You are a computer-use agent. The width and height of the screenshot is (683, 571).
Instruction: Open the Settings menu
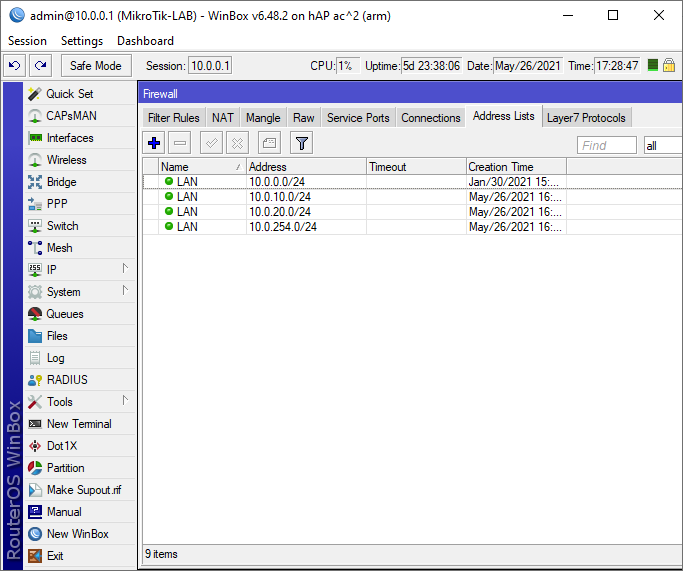click(x=82, y=41)
